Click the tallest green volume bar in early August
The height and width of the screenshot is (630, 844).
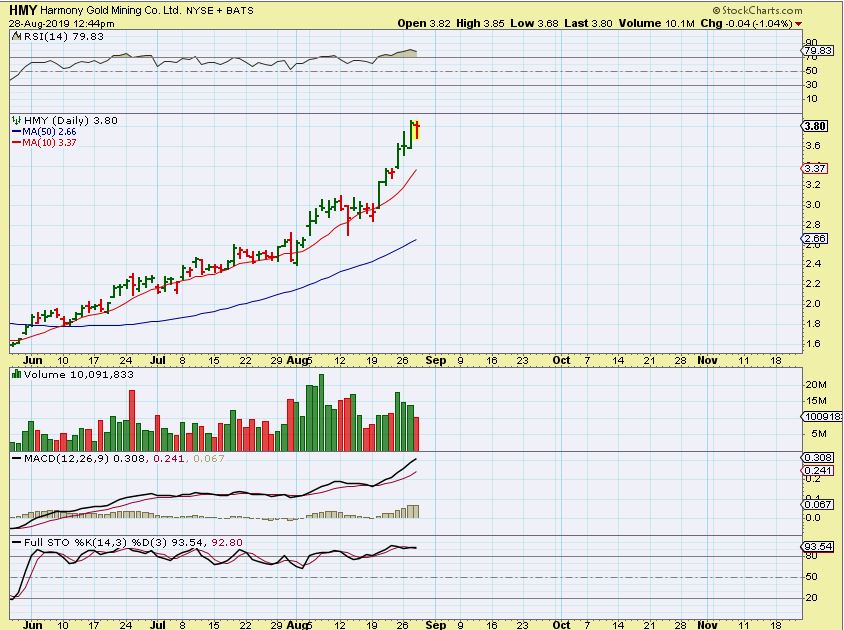pos(321,412)
